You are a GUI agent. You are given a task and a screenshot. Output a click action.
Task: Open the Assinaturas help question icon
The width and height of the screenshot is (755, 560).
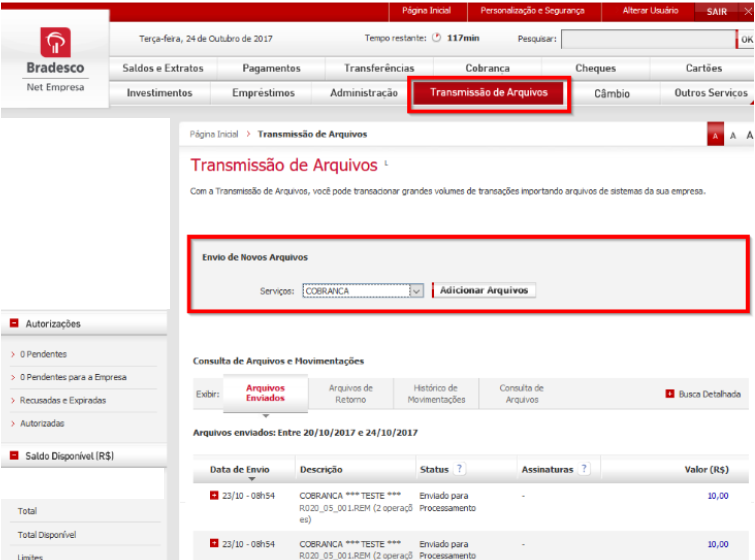click(x=584, y=469)
